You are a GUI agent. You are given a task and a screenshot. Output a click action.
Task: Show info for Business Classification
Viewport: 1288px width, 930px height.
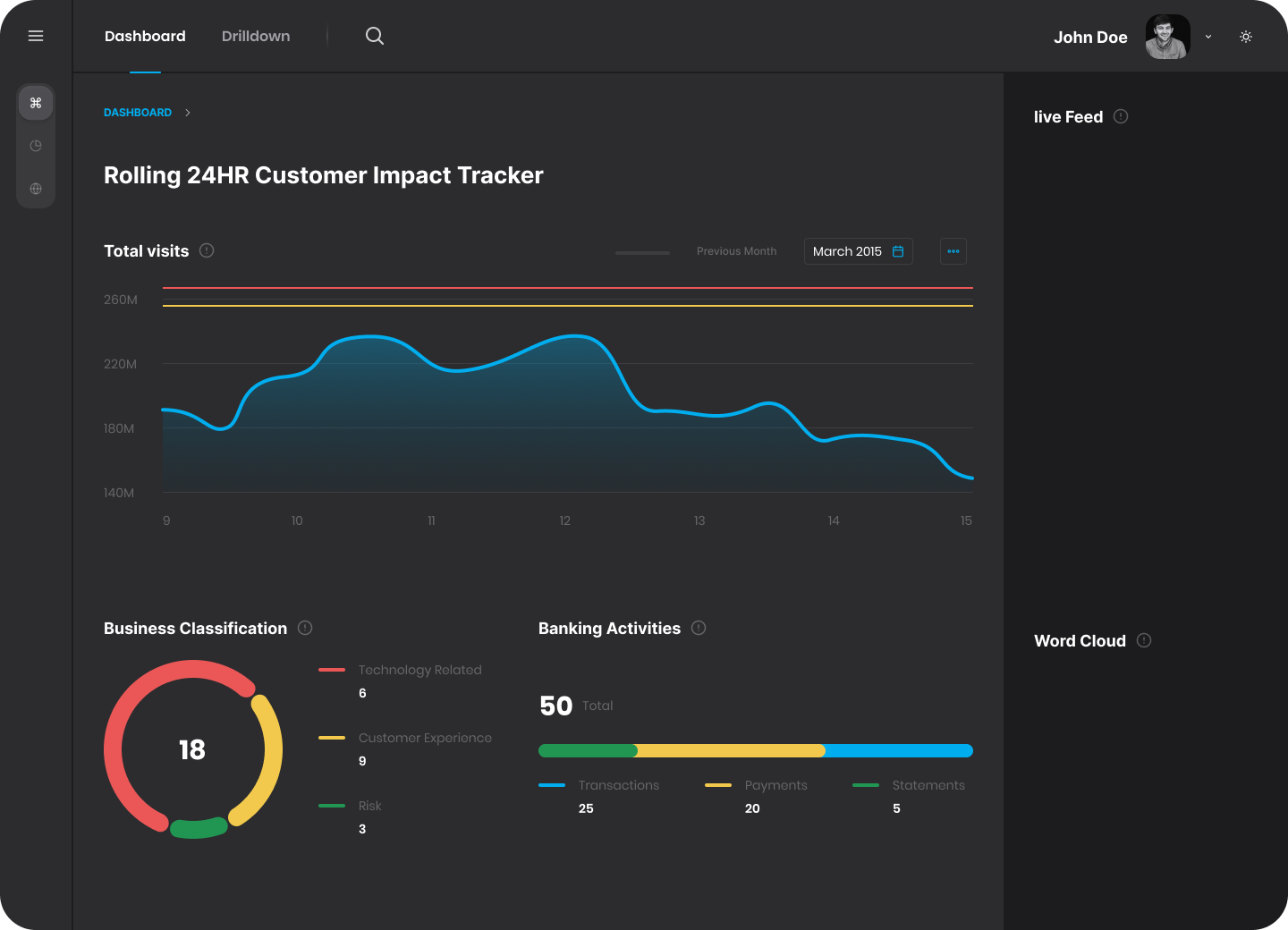pyautogui.click(x=305, y=628)
